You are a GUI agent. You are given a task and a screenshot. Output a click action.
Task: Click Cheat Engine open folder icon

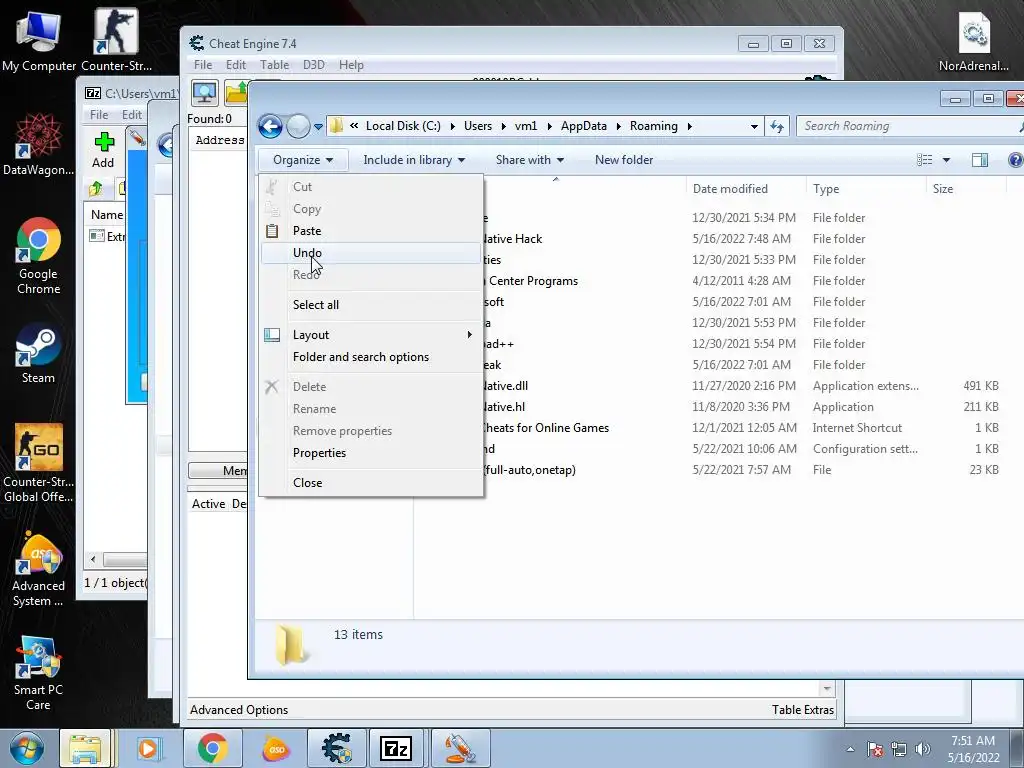tap(236, 93)
